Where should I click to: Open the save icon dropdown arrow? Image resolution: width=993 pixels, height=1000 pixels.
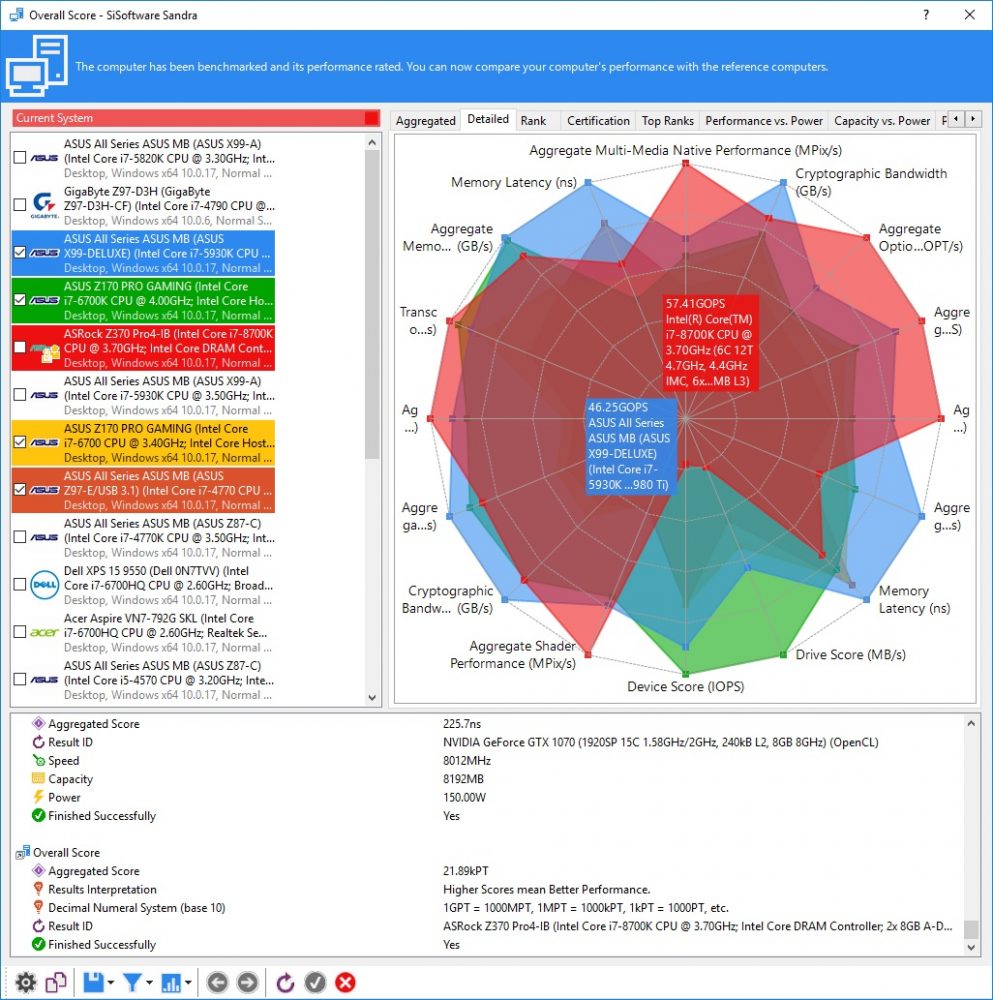tap(110, 983)
